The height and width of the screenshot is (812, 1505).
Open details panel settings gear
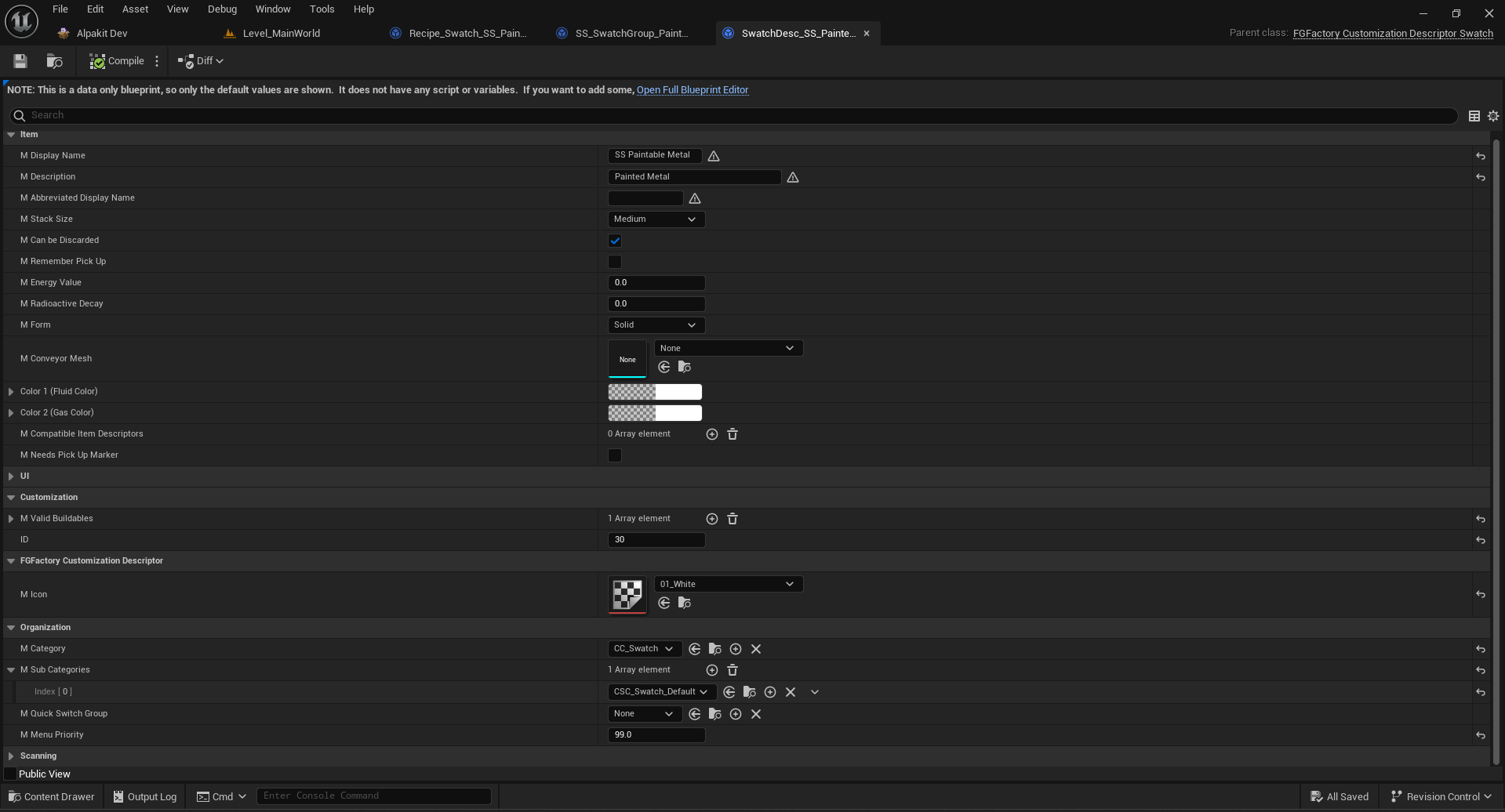1493,116
